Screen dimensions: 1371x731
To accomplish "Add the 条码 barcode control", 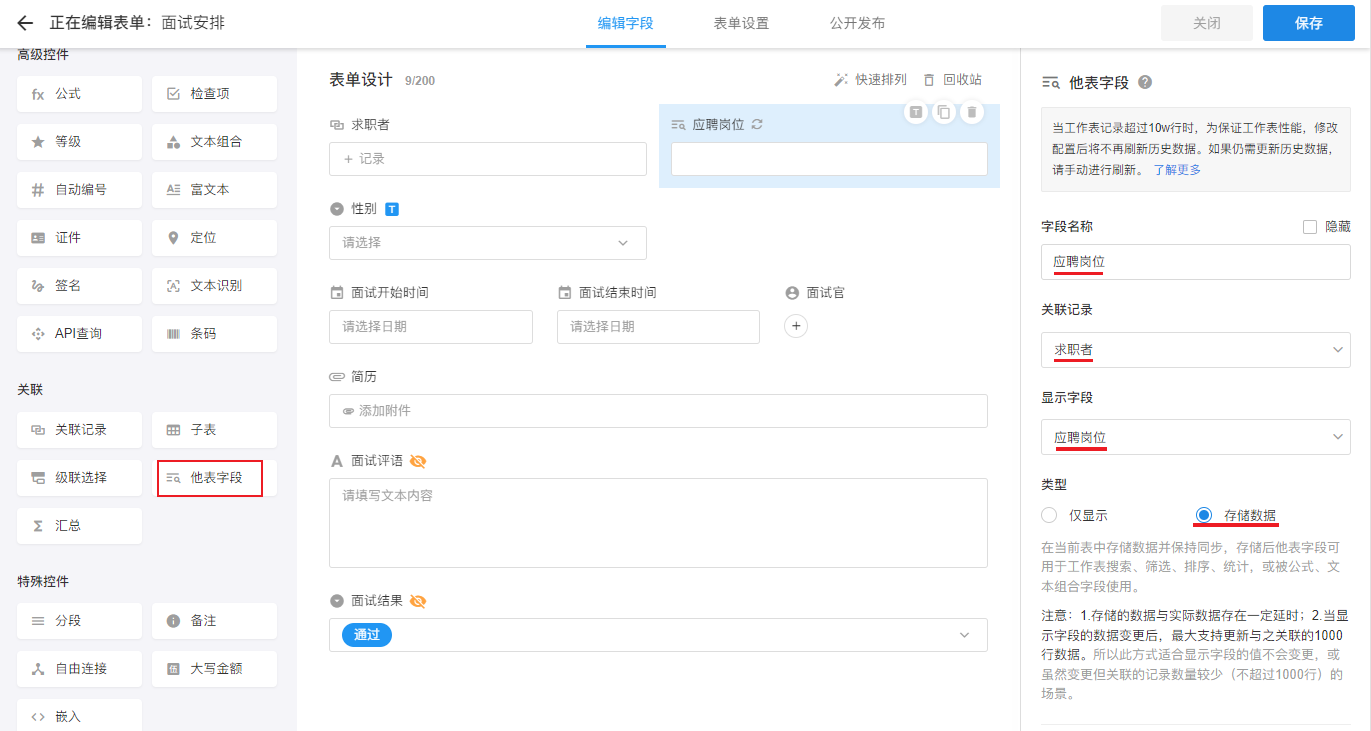I will (x=214, y=334).
